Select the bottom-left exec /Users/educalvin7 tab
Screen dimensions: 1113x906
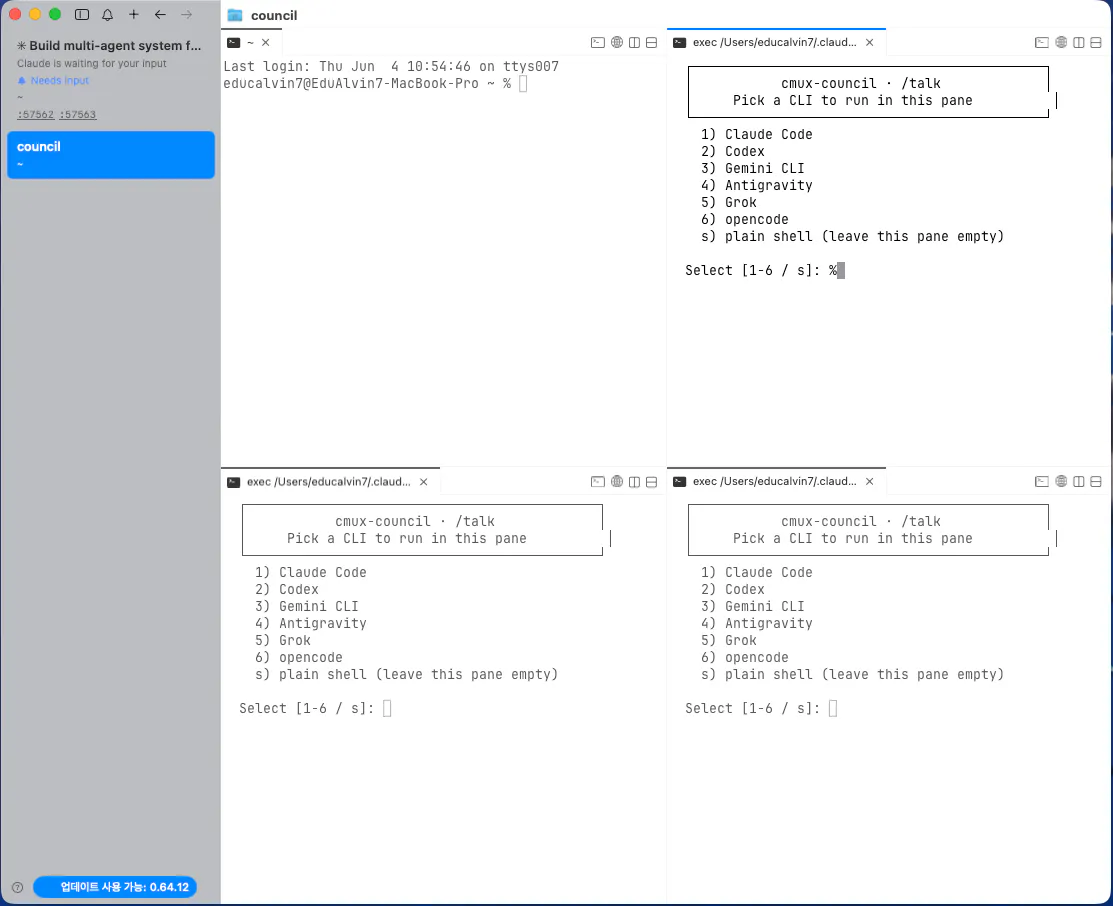click(x=329, y=481)
